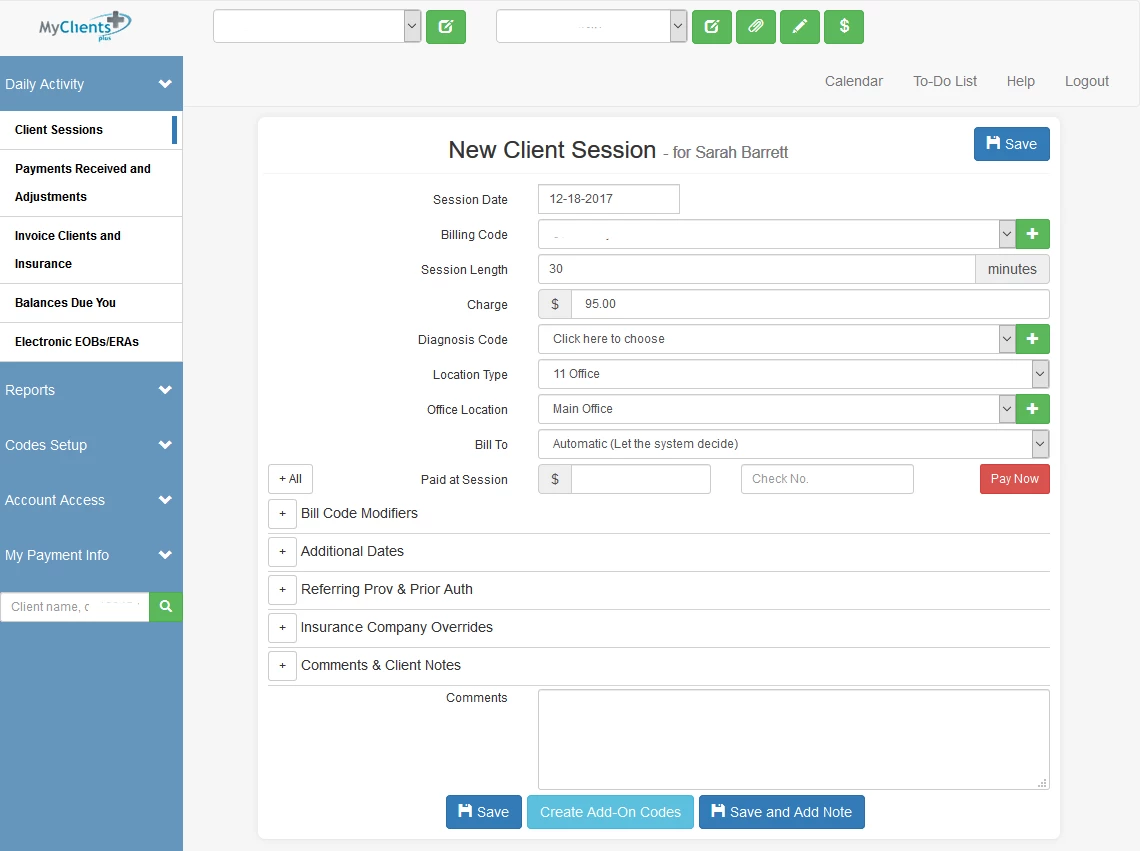Click the bottom Save button
The width and height of the screenshot is (1141, 851).
click(x=484, y=812)
